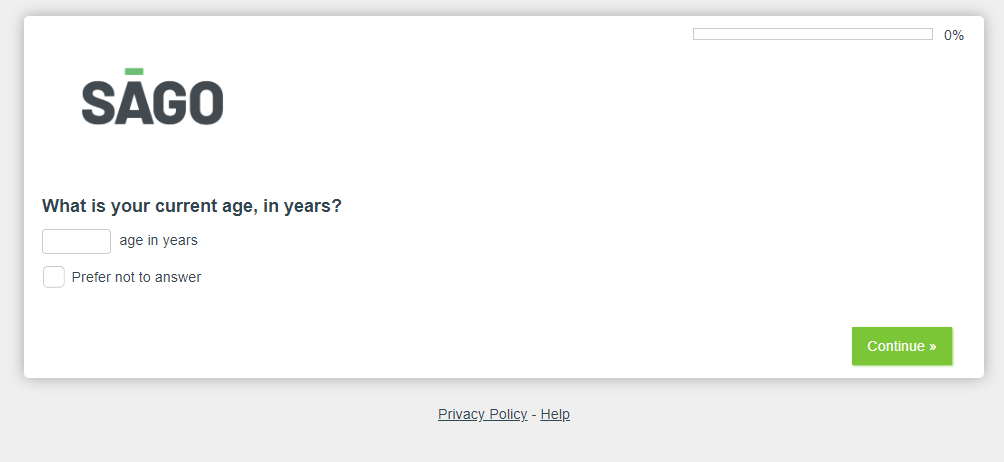
Task: Click the dash between Privacy Policy and Help
Action: click(x=534, y=414)
